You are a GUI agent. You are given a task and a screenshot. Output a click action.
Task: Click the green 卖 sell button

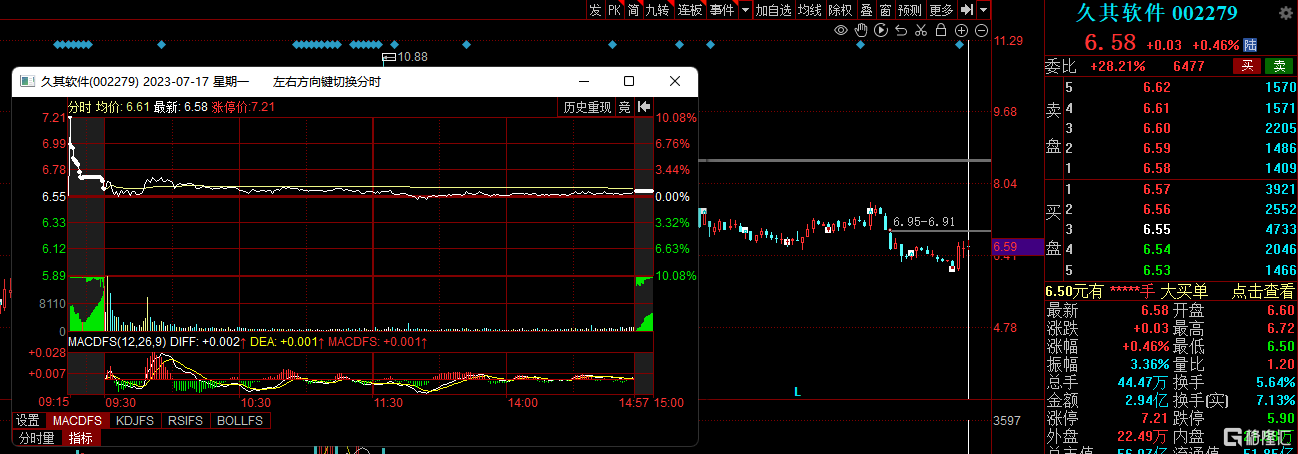1278,66
